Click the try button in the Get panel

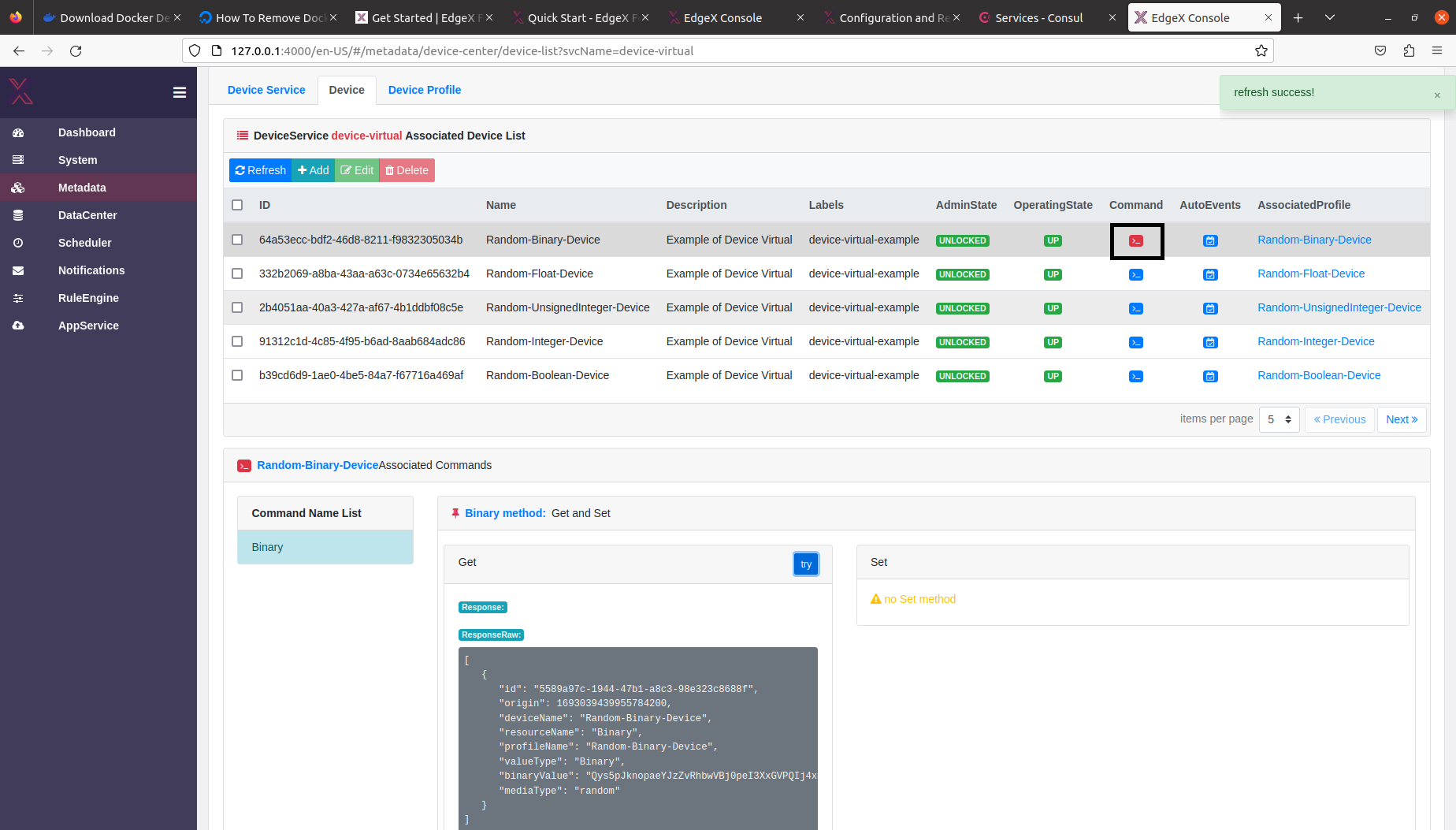click(805, 564)
